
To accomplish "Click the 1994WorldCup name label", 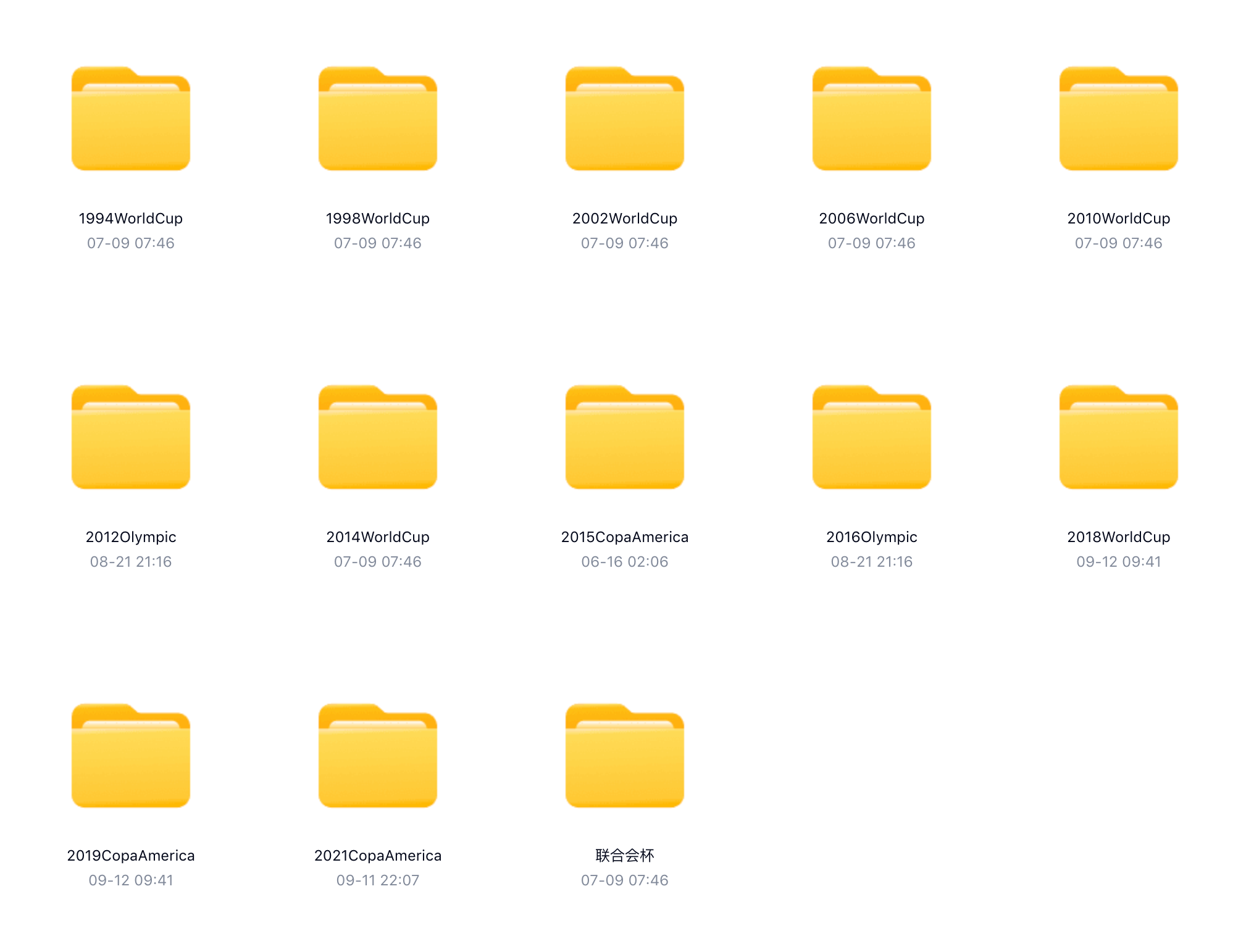I will (131, 219).
